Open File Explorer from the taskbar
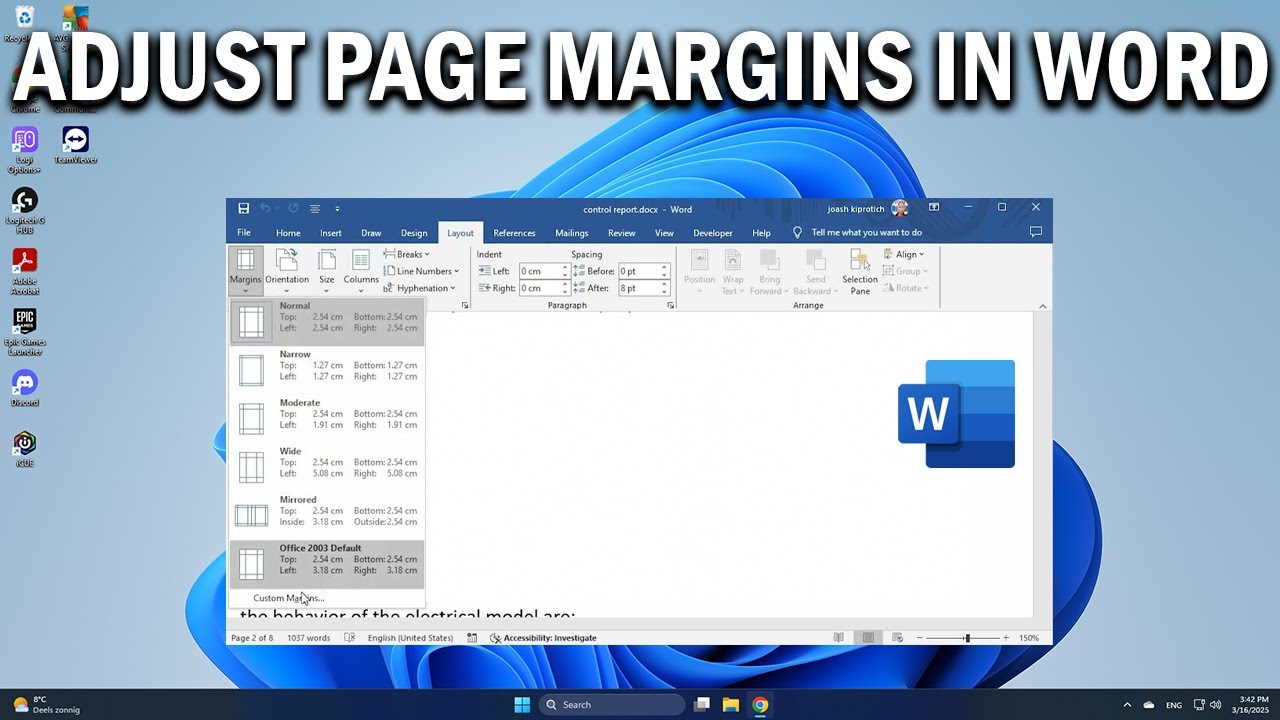Viewport: 1280px width, 720px height. pyautogui.click(x=731, y=705)
